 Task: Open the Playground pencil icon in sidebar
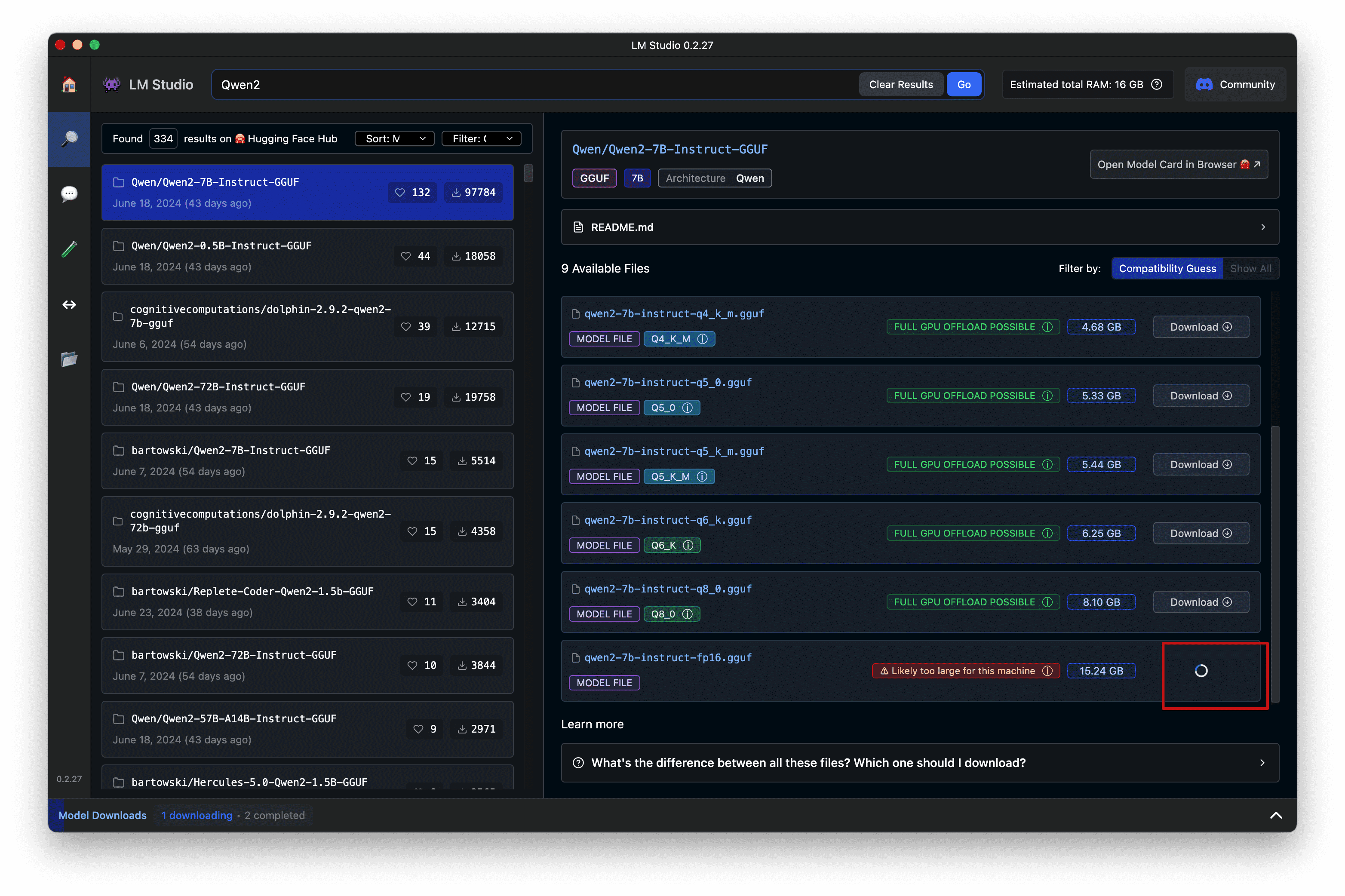pyautogui.click(x=69, y=249)
